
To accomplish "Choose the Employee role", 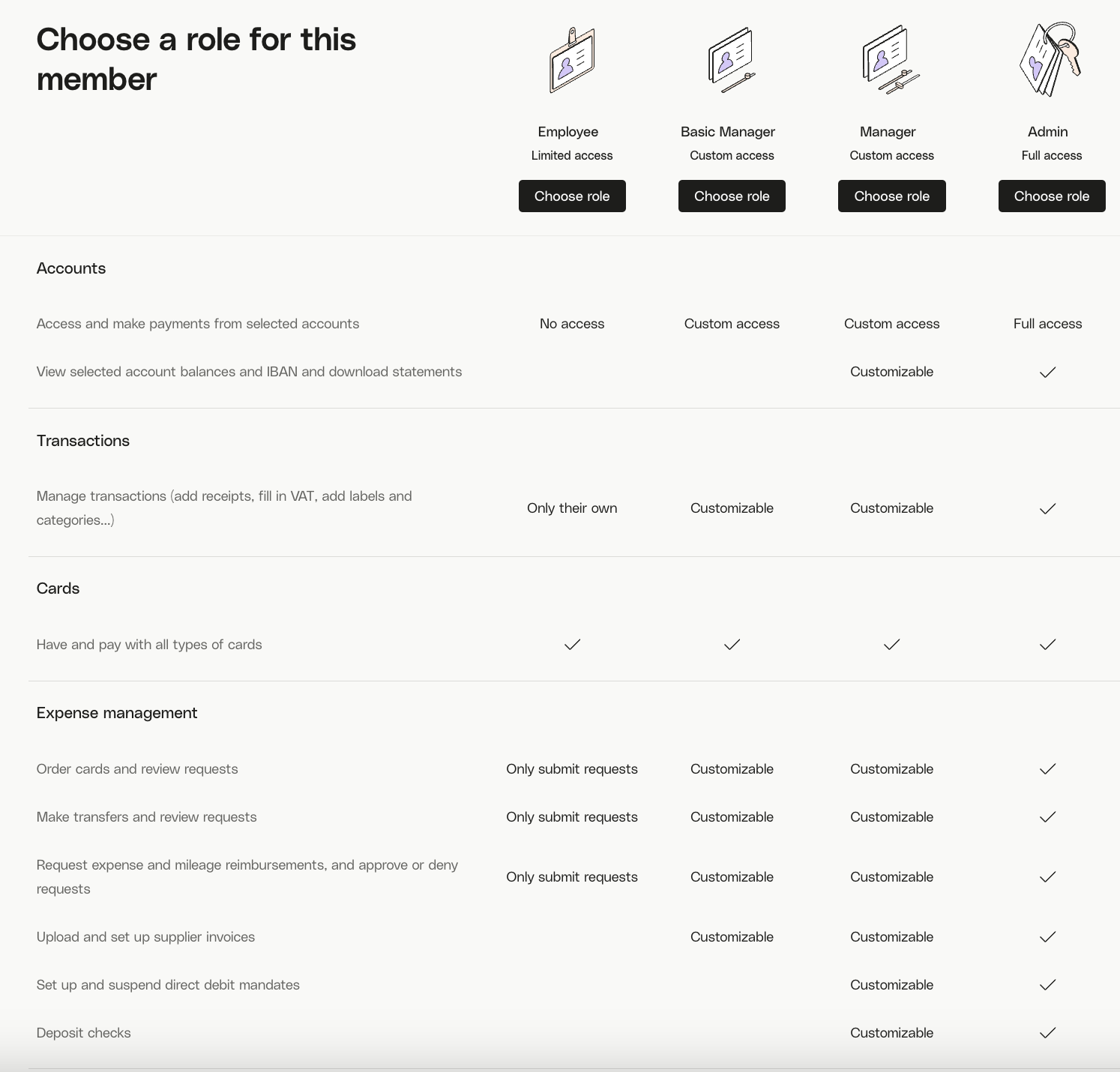I will [572, 196].
